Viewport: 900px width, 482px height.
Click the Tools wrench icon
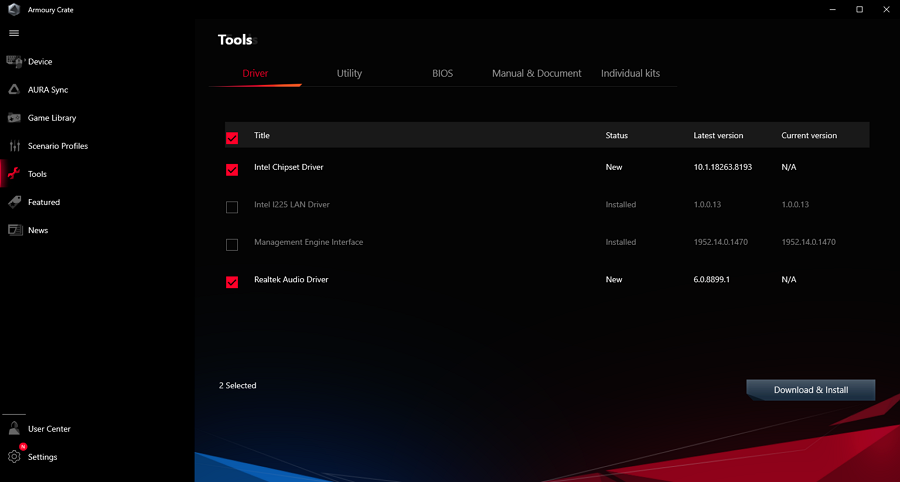pyautogui.click(x=14, y=174)
